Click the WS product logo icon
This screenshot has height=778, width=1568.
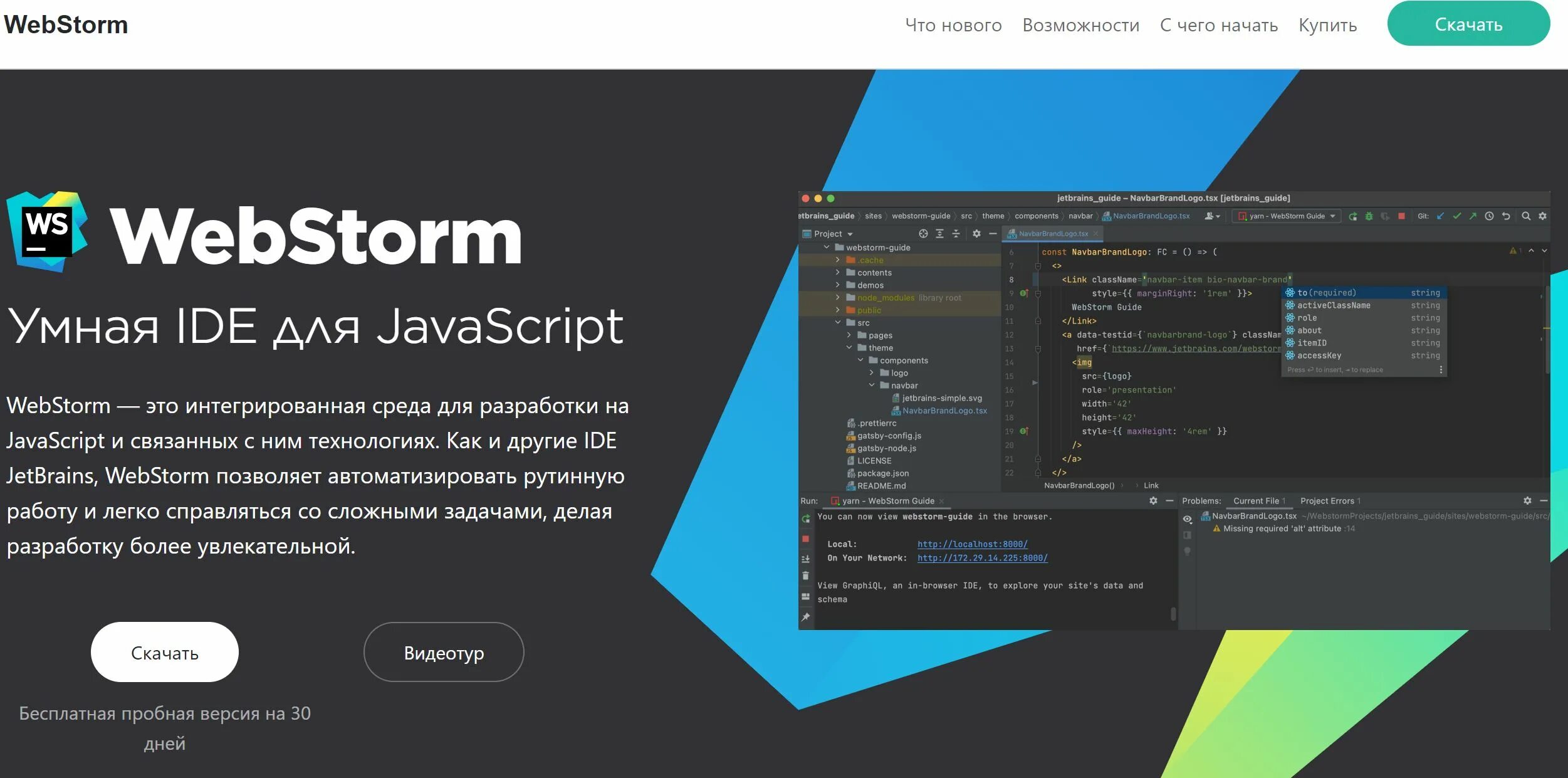(47, 231)
